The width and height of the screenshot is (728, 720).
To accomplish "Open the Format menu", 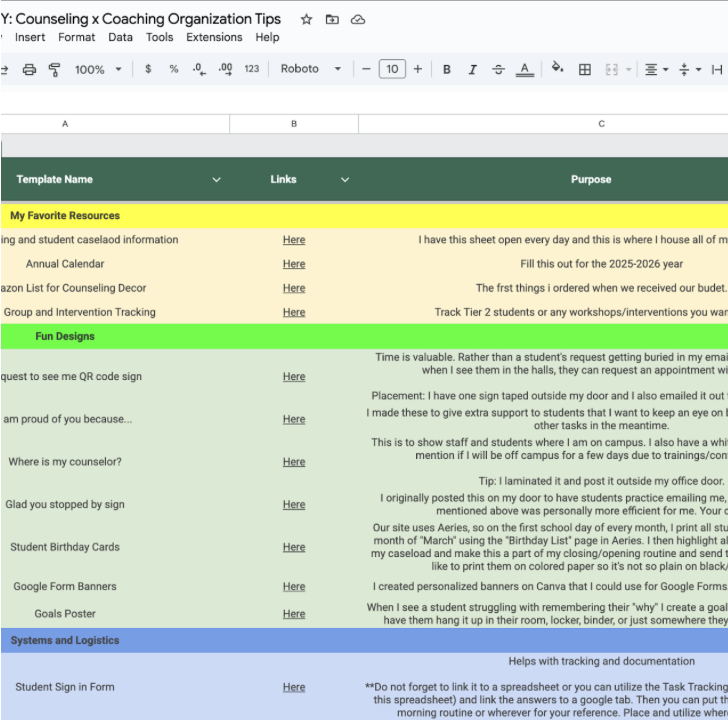I will 77,37.
